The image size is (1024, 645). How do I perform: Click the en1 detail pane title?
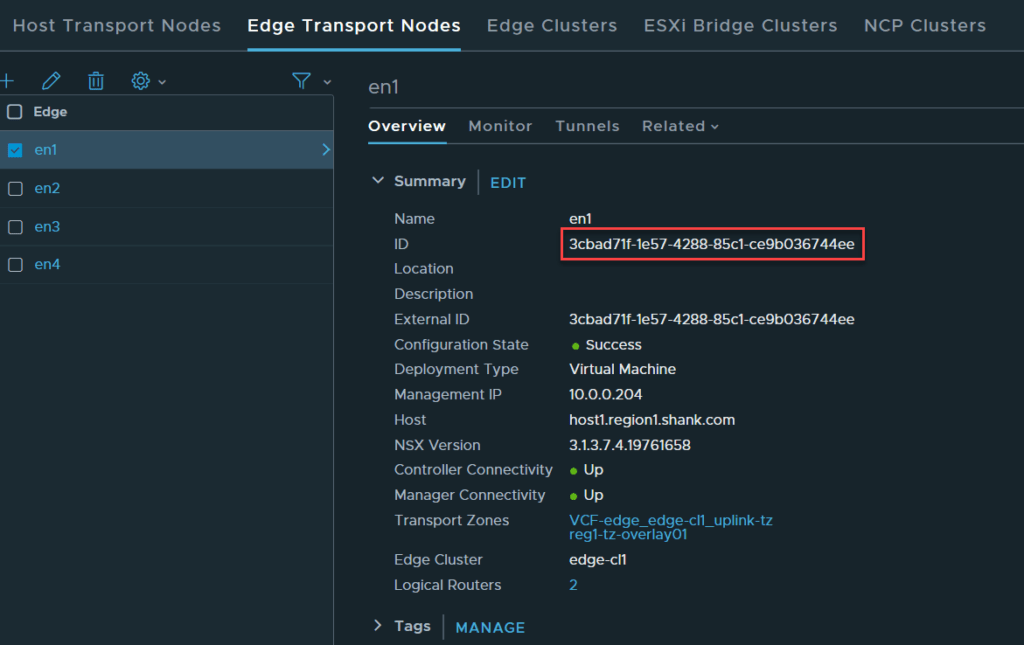coord(383,87)
